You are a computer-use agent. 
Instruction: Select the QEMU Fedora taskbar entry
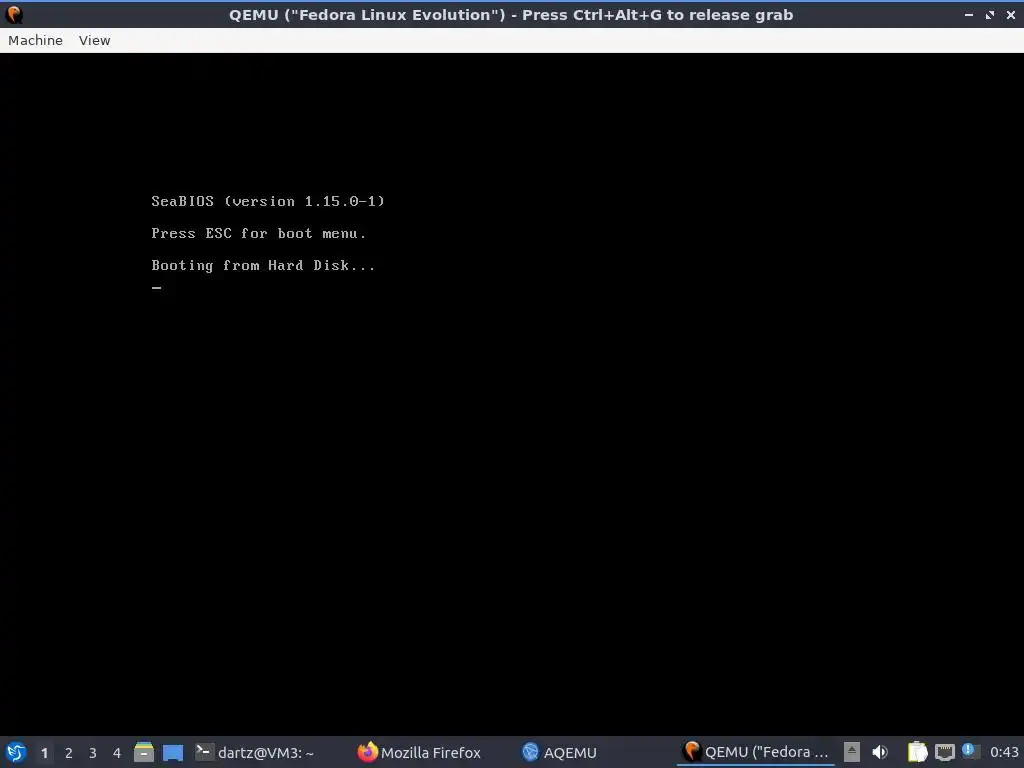pyautogui.click(x=756, y=752)
